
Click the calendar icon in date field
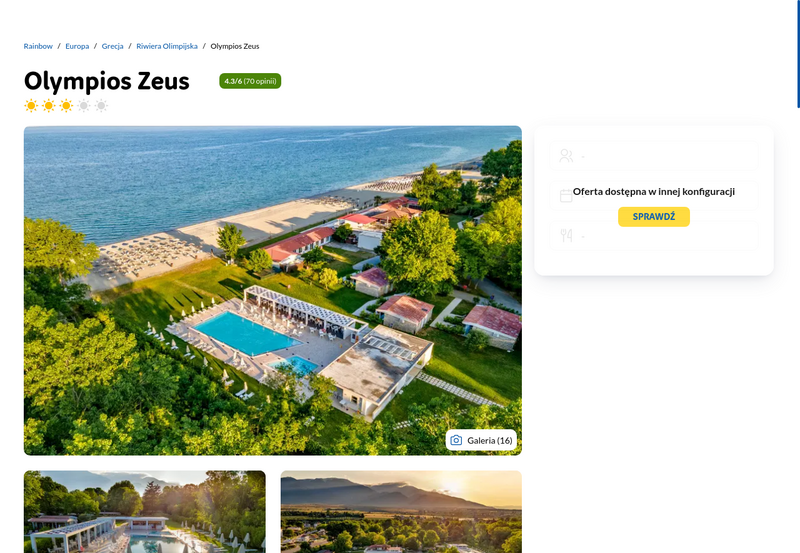(x=566, y=196)
